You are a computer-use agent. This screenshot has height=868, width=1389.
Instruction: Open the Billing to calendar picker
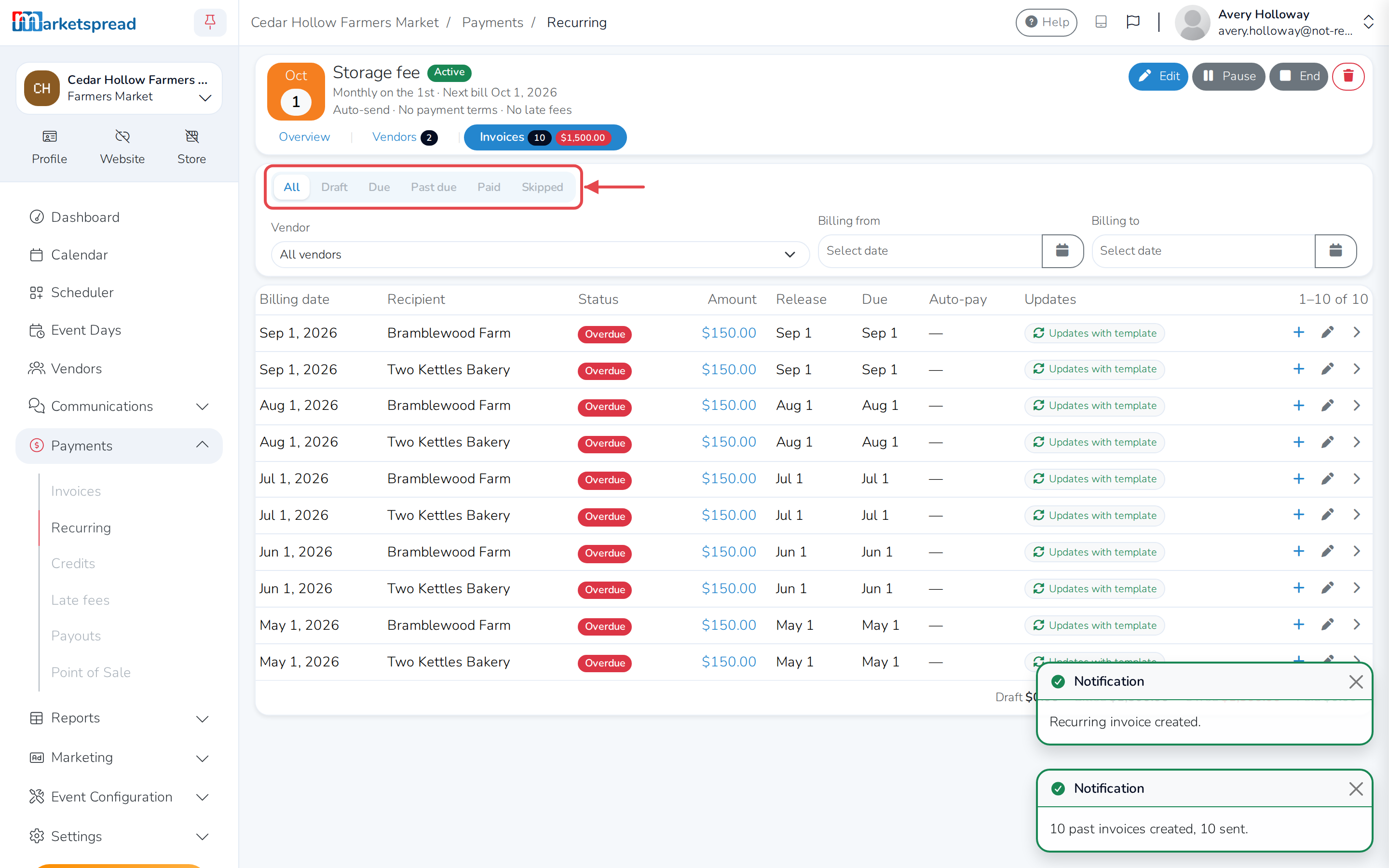1335,250
